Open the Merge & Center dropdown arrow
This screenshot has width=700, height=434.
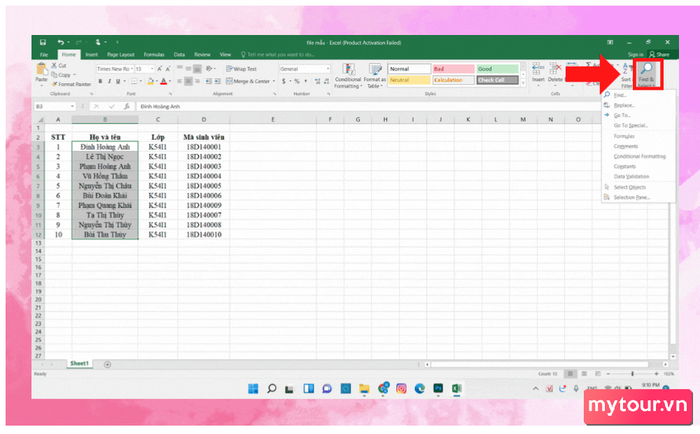click(274, 81)
